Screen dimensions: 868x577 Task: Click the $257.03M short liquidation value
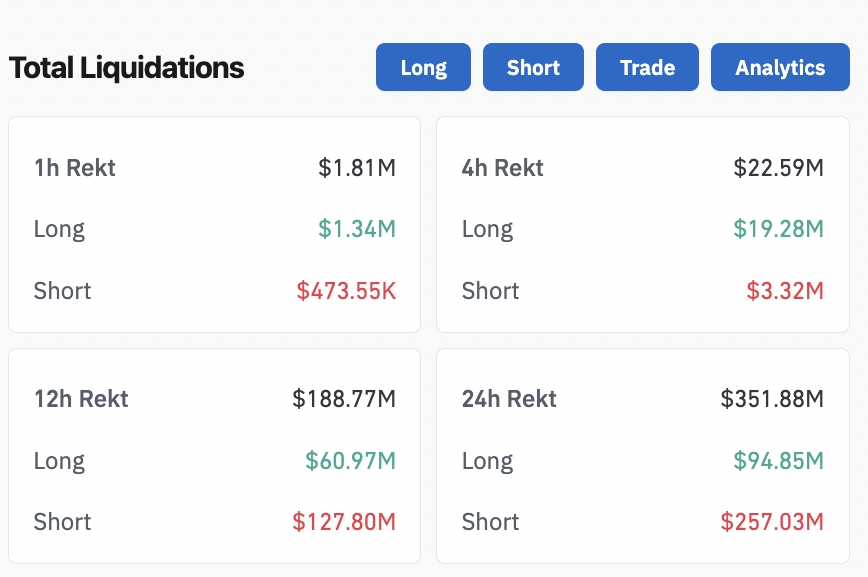(772, 522)
